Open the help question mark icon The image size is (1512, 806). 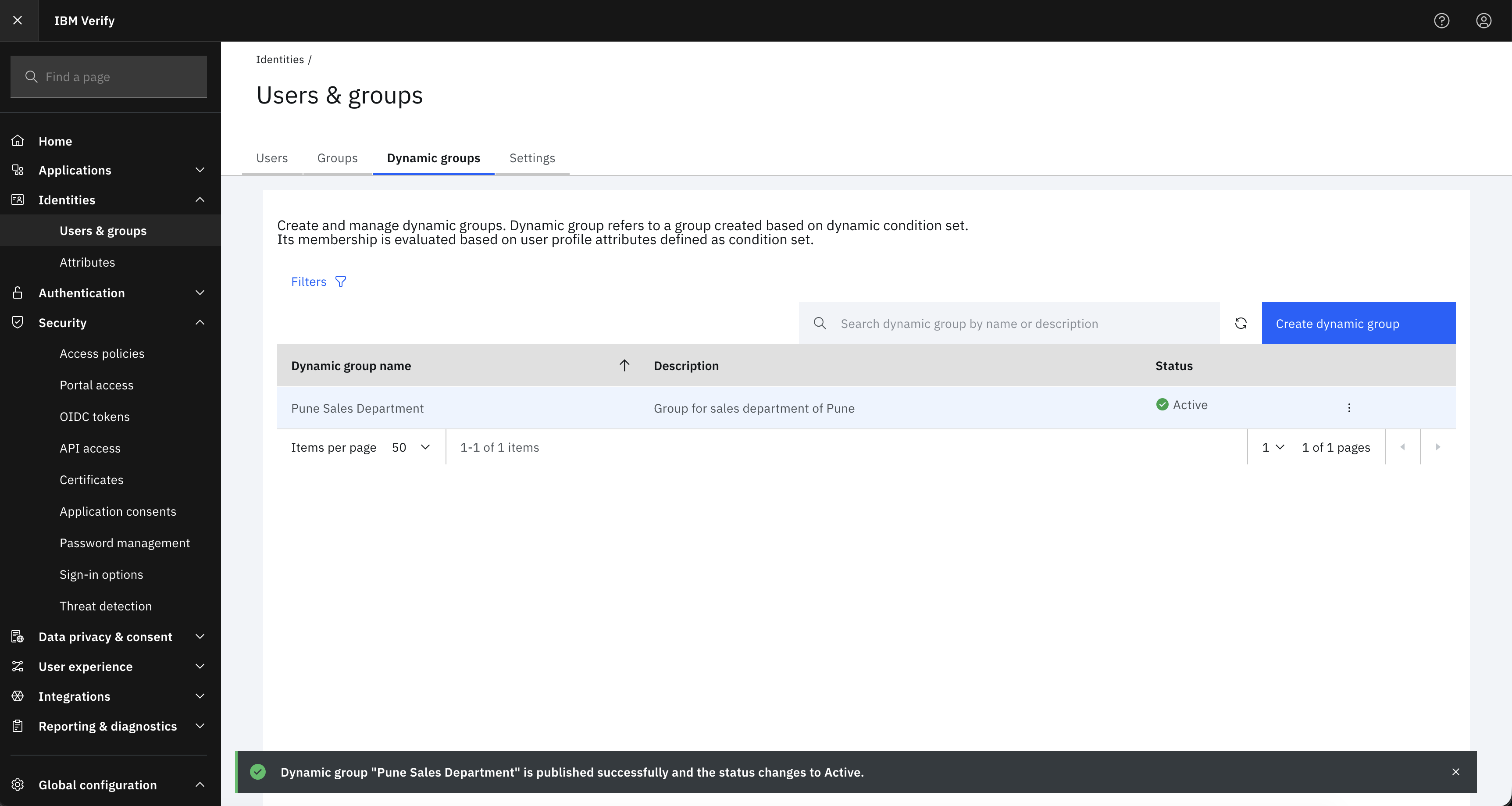pos(1441,21)
